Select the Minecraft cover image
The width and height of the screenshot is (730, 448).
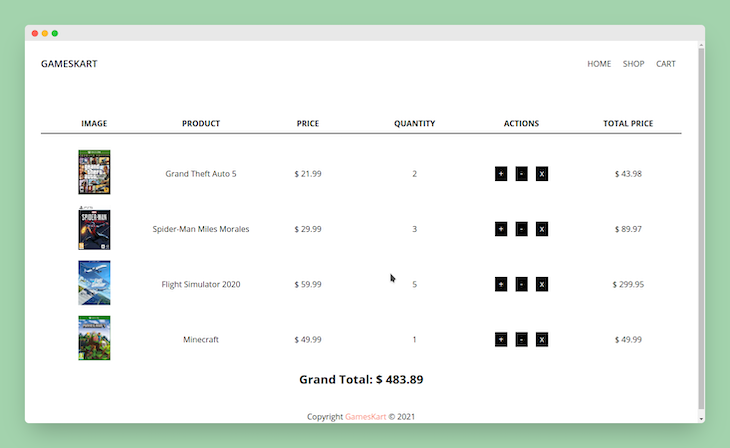coord(94,338)
